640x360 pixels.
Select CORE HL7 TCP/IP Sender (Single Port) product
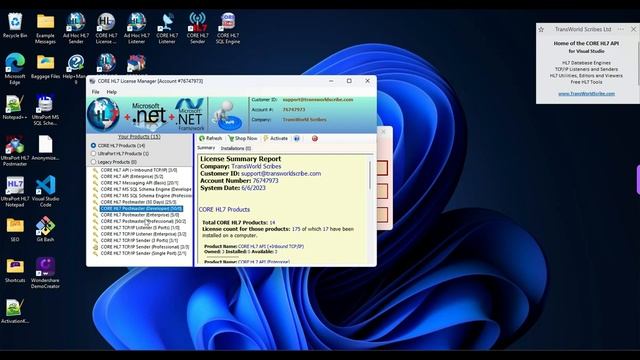(x=143, y=253)
